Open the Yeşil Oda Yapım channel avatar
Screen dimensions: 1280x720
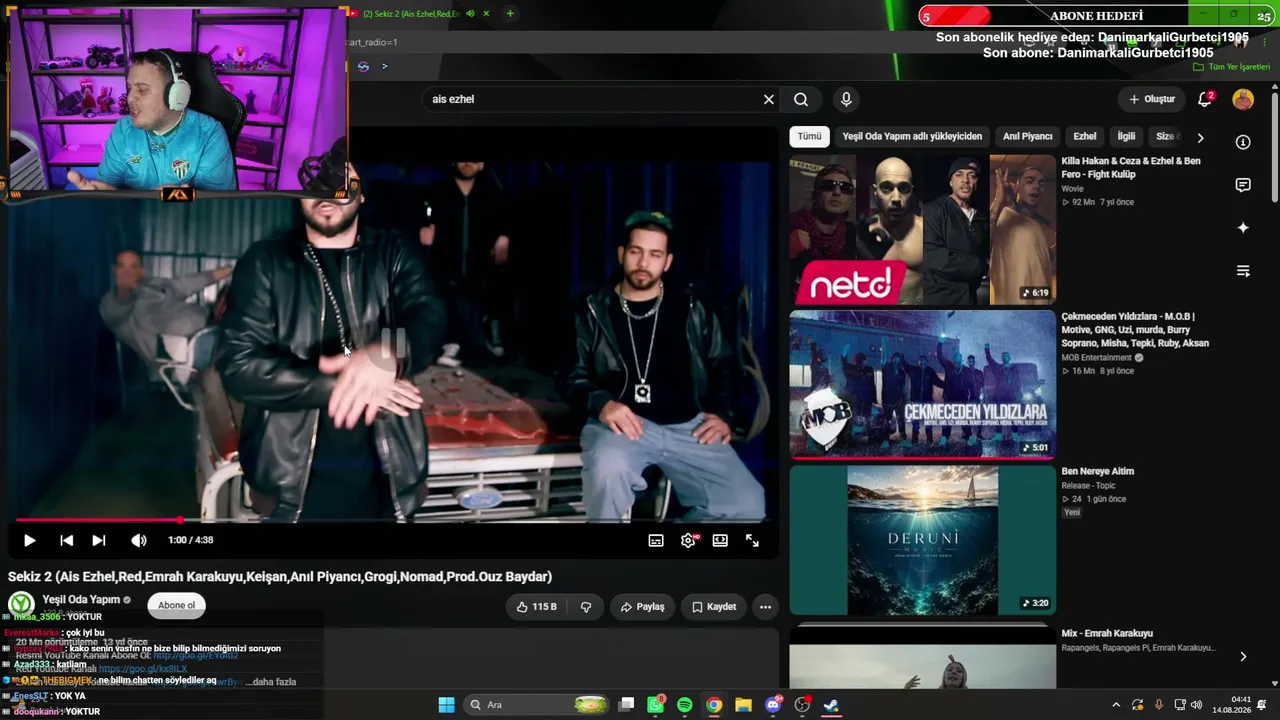pyautogui.click(x=22, y=604)
